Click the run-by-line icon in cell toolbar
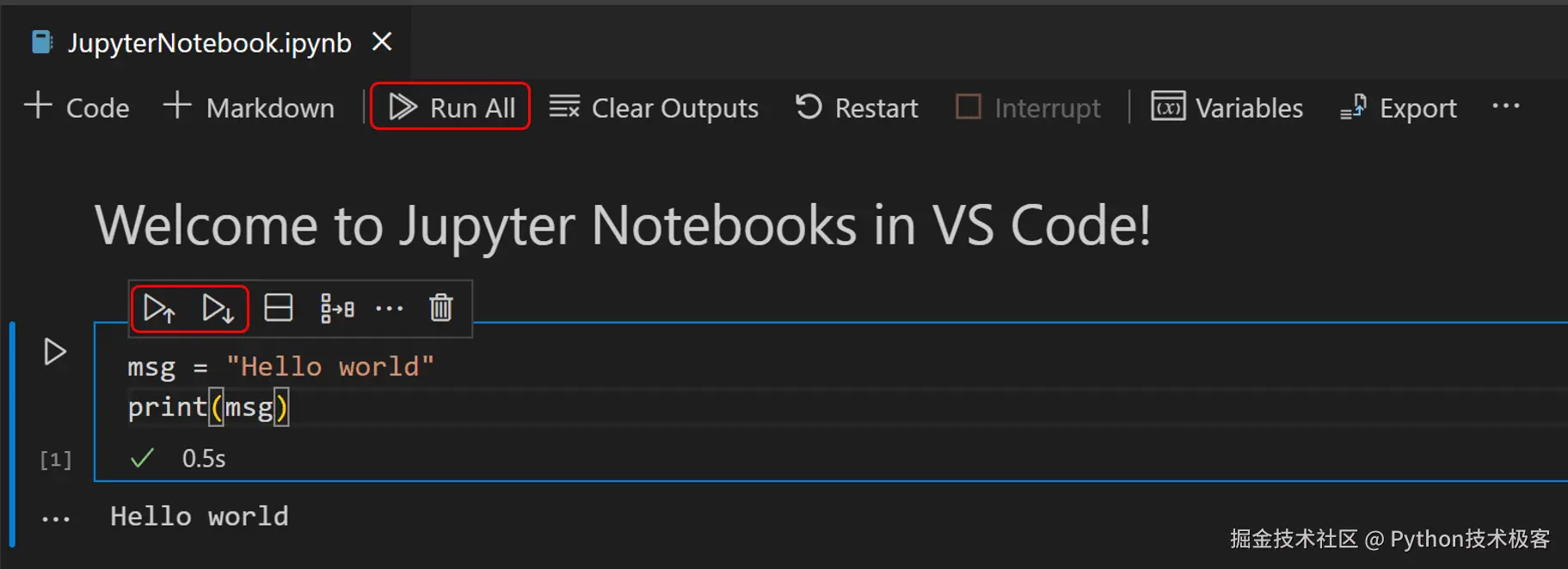Viewport: 1568px width, 569px height. [336, 308]
